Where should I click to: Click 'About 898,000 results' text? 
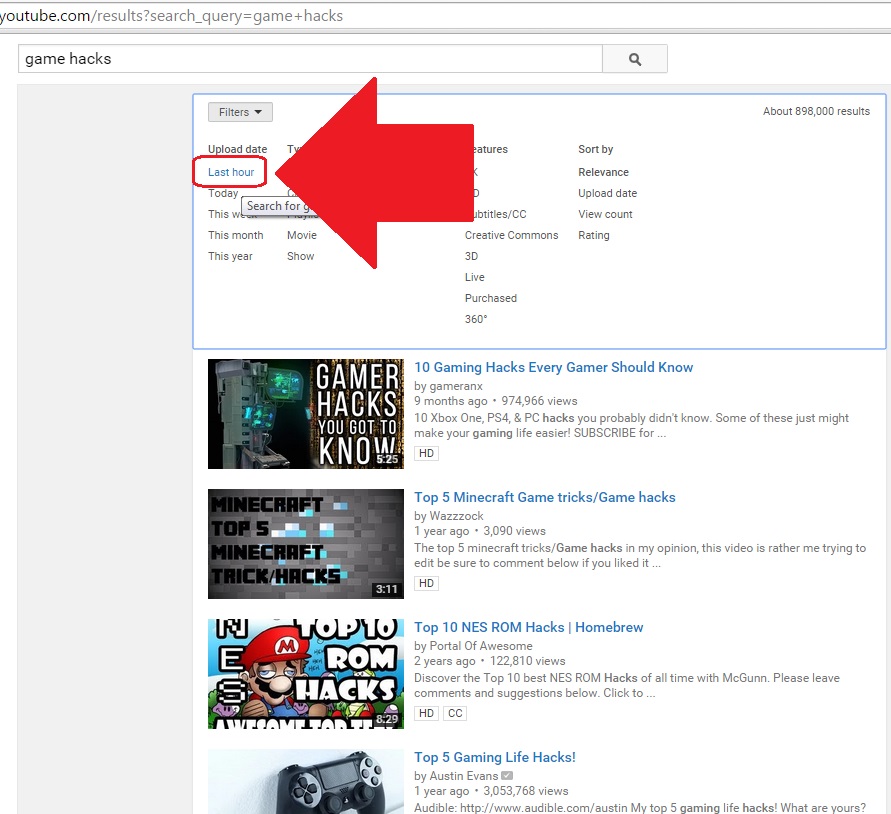[x=816, y=111]
